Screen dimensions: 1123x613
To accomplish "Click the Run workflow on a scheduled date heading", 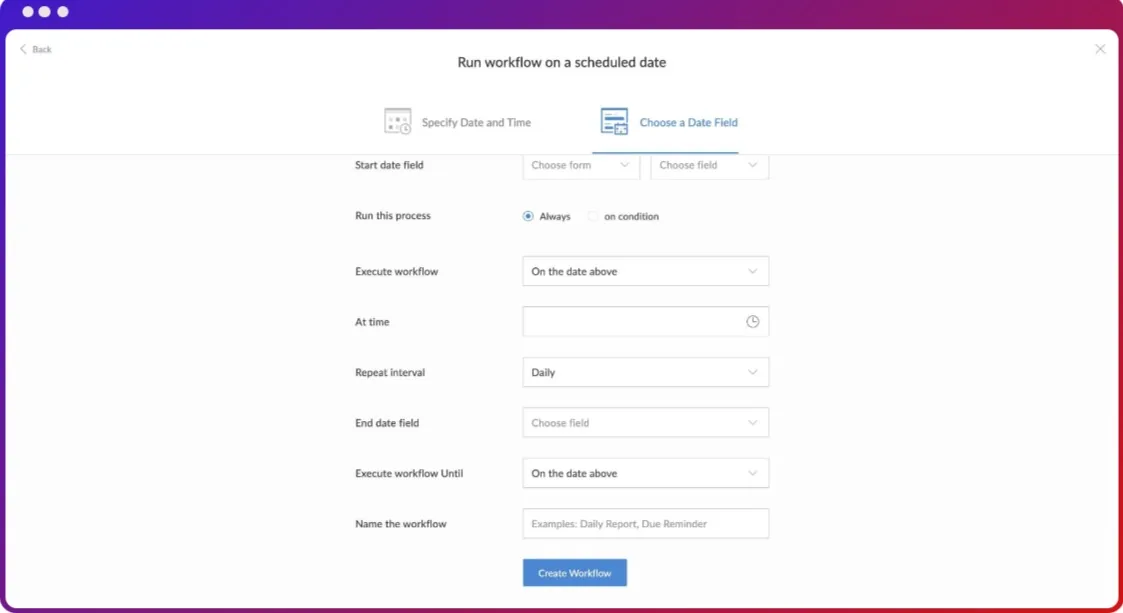I will [x=562, y=62].
